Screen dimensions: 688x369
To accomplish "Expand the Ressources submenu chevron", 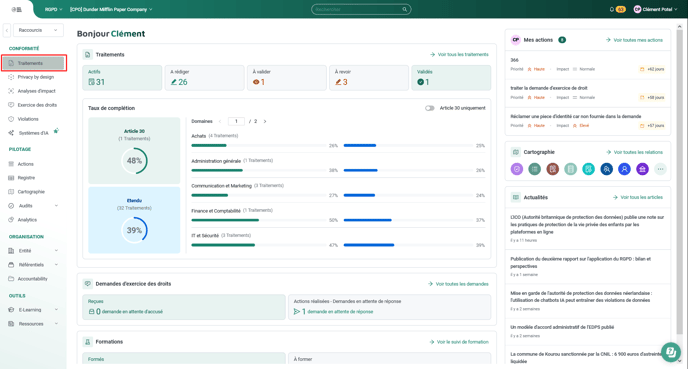I will pos(56,324).
